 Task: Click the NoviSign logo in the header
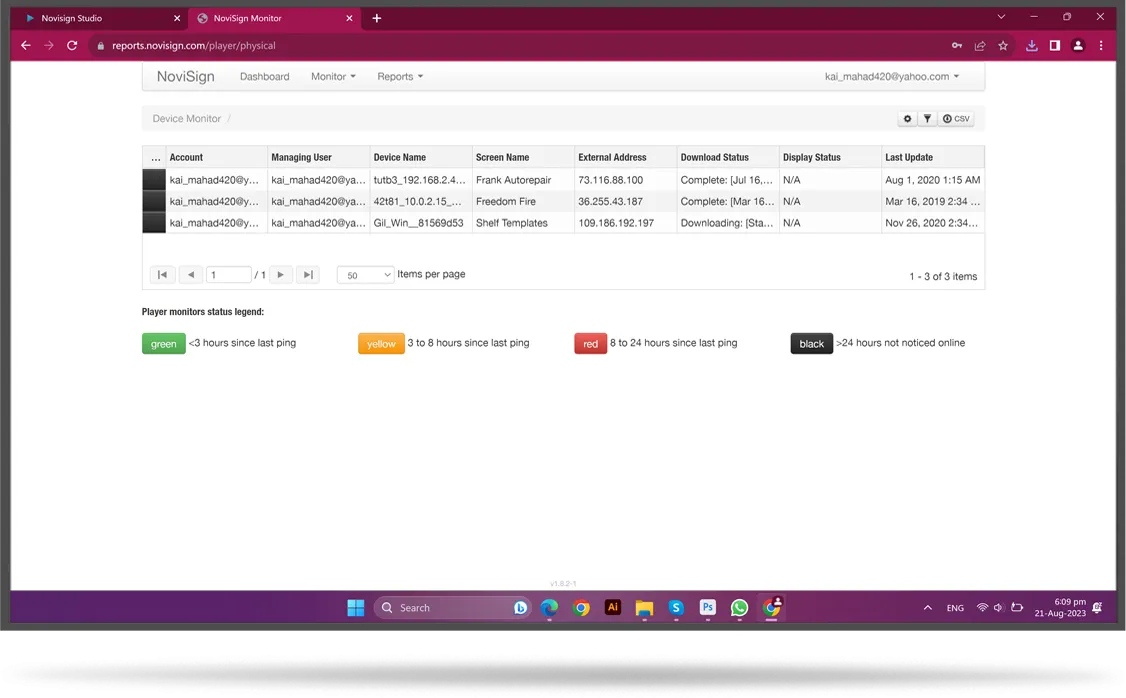(x=185, y=76)
